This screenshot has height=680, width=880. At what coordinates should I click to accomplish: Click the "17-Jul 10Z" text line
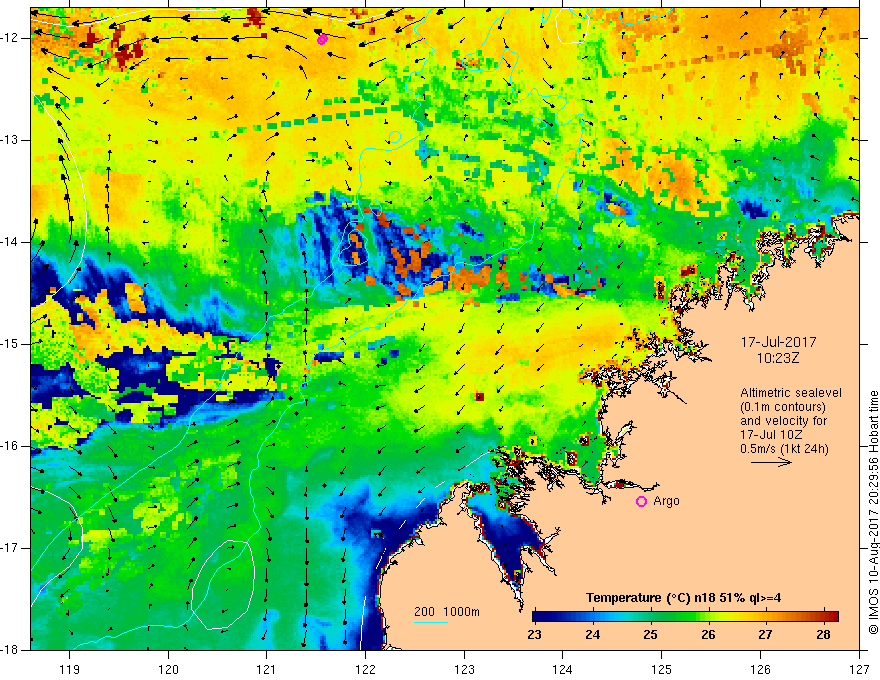tap(771, 435)
